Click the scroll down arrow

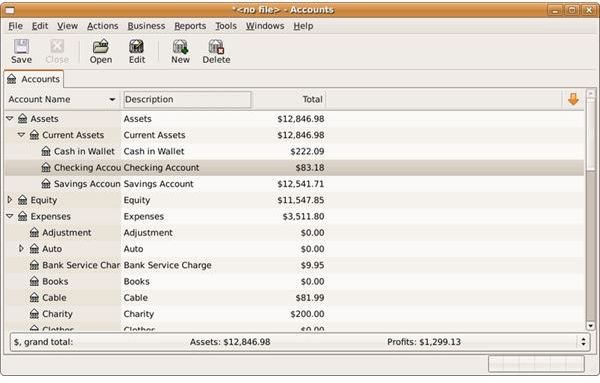coord(591,326)
